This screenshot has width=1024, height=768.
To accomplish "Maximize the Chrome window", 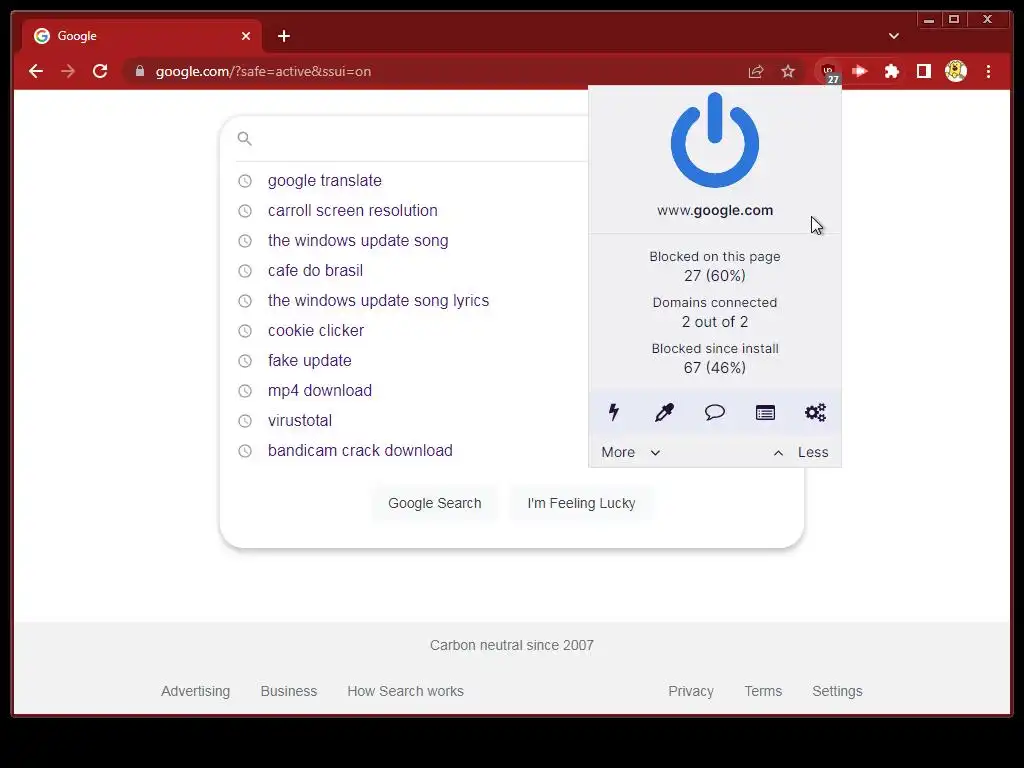I will click(954, 20).
